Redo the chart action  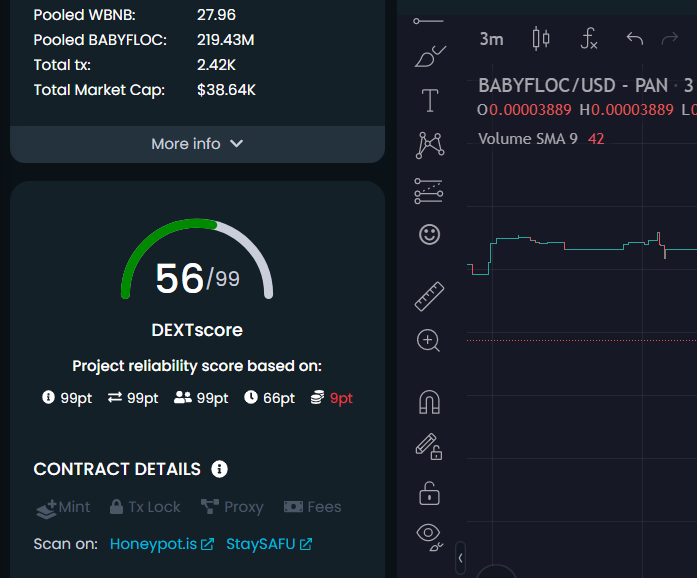[669, 39]
